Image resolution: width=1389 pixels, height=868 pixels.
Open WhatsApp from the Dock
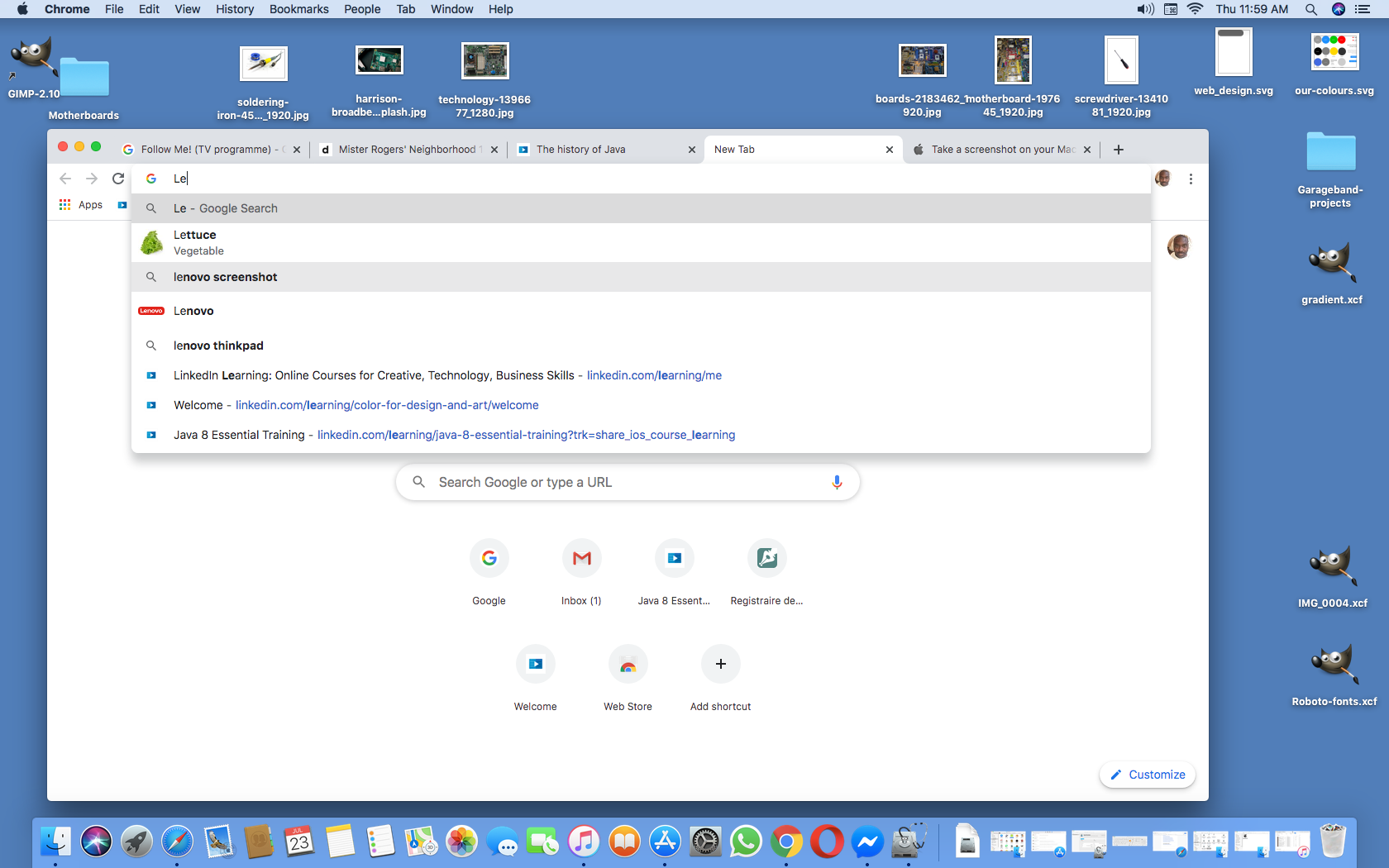(746, 842)
